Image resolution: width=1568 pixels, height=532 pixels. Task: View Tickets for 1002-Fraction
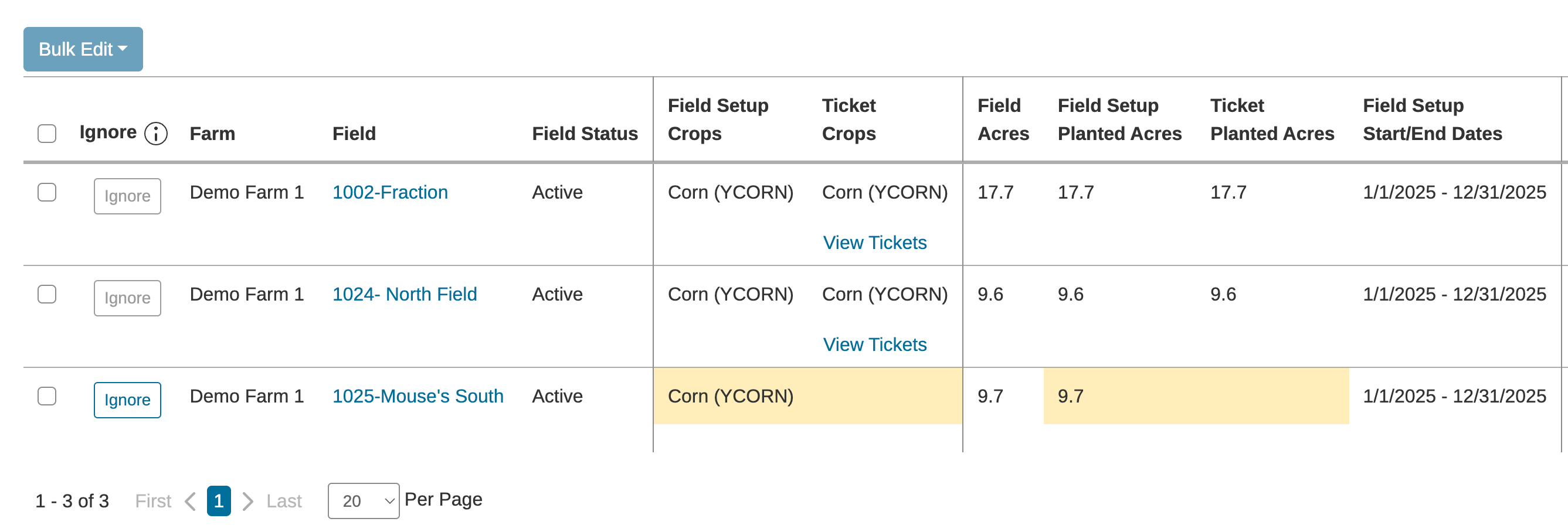point(874,243)
